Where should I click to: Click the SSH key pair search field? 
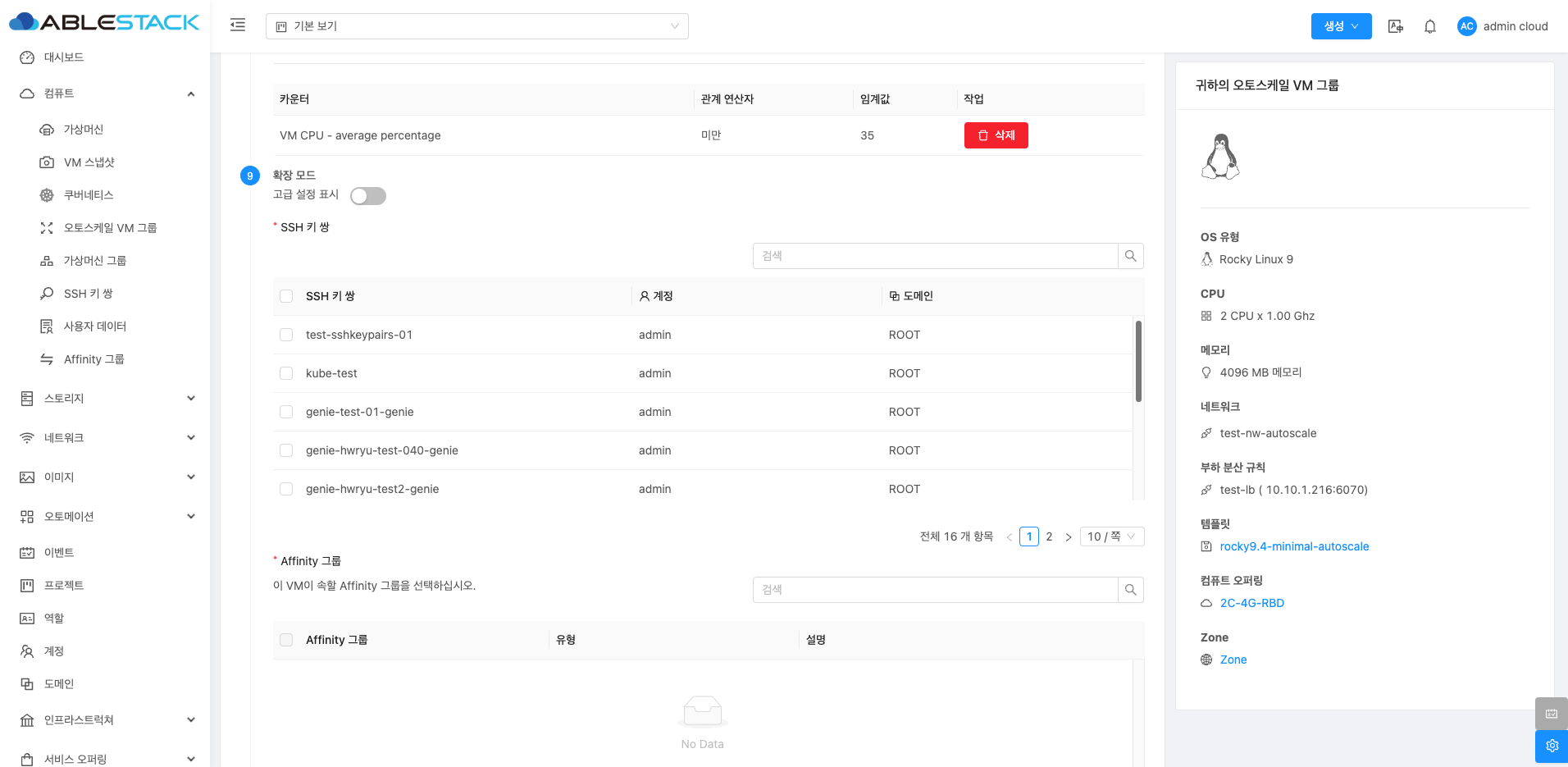tap(935, 256)
